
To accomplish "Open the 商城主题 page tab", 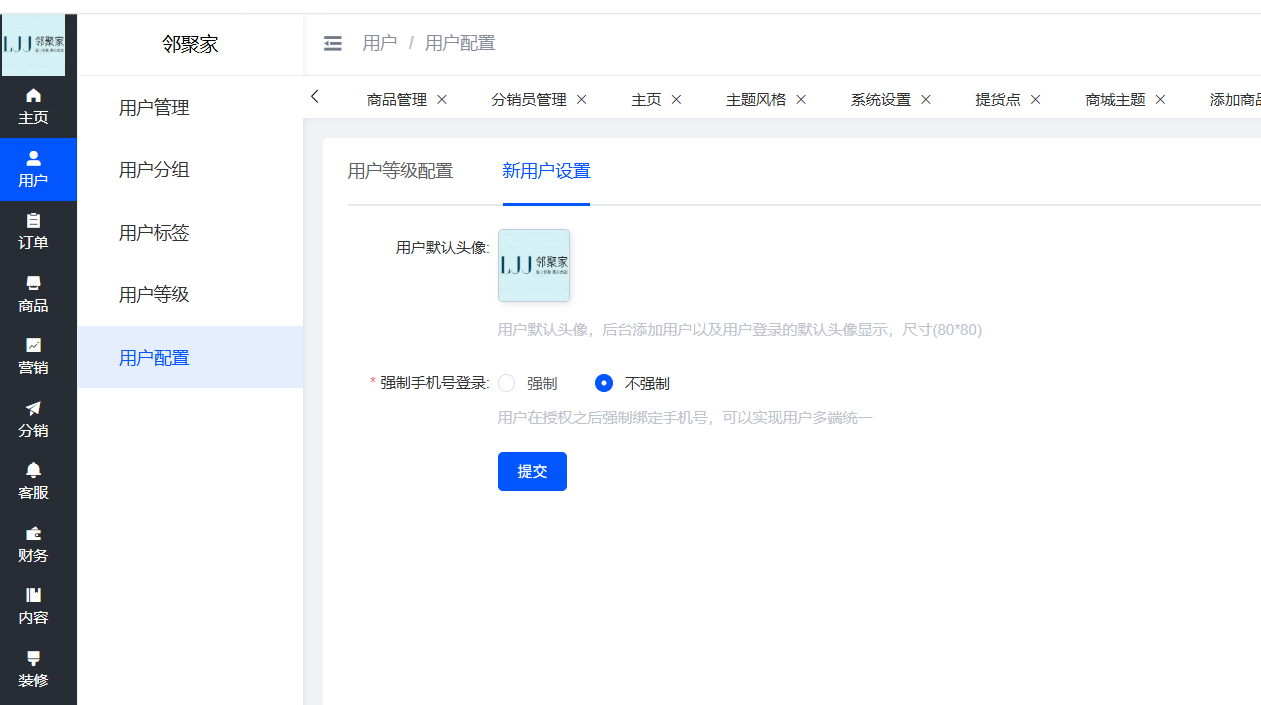I will [x=1115, y=99].
